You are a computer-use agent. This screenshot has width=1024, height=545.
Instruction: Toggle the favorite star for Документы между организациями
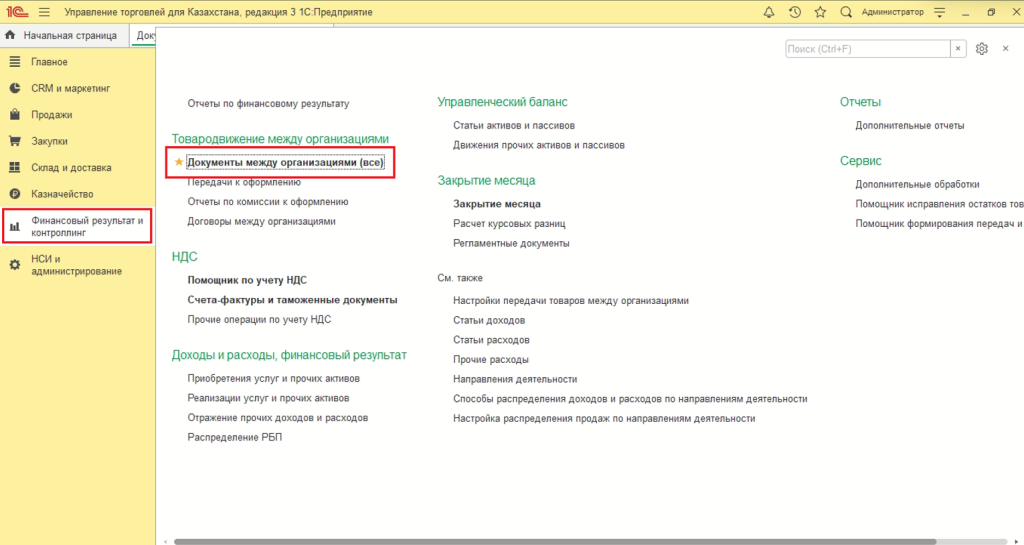coord(179,162)
